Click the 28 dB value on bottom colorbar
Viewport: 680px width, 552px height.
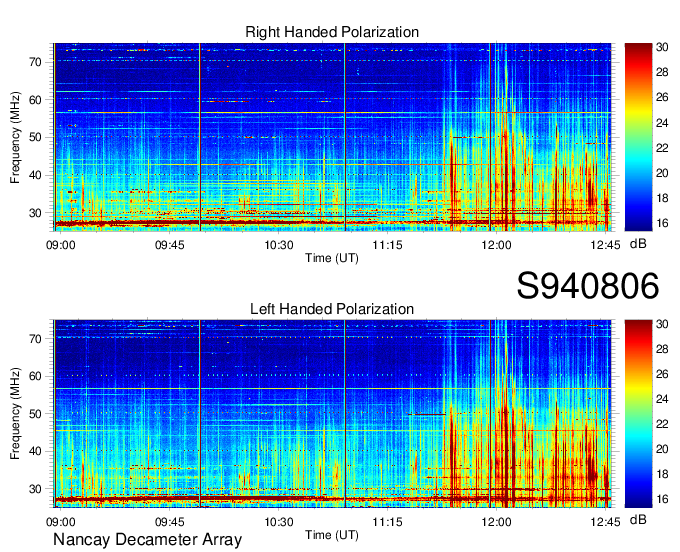662,349
